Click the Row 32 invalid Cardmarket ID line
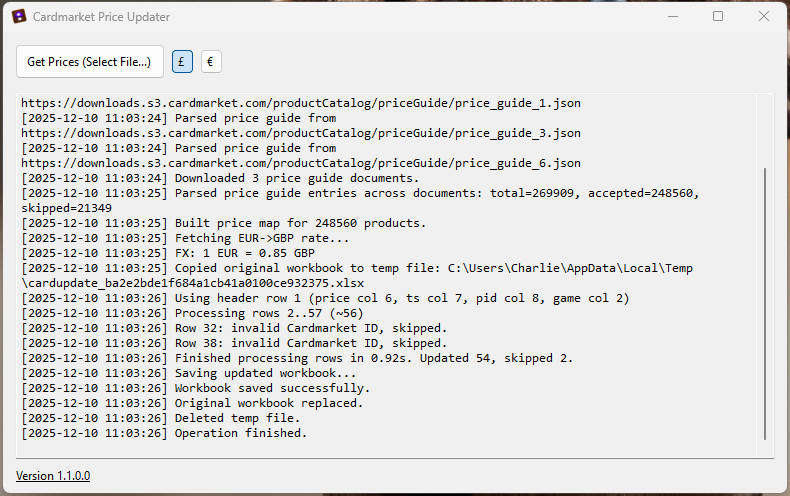 tap(310, 328)
